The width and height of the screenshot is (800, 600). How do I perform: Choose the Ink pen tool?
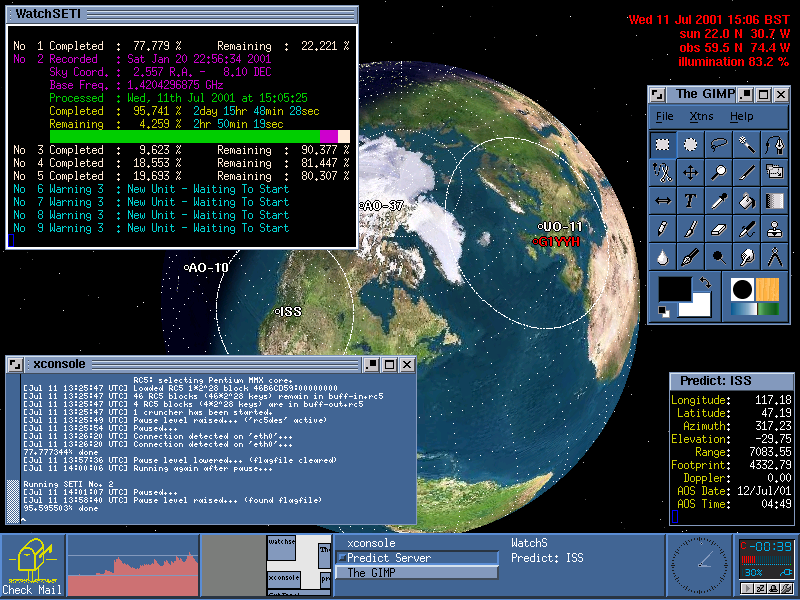pyautogui.click(x=690, y=257)
